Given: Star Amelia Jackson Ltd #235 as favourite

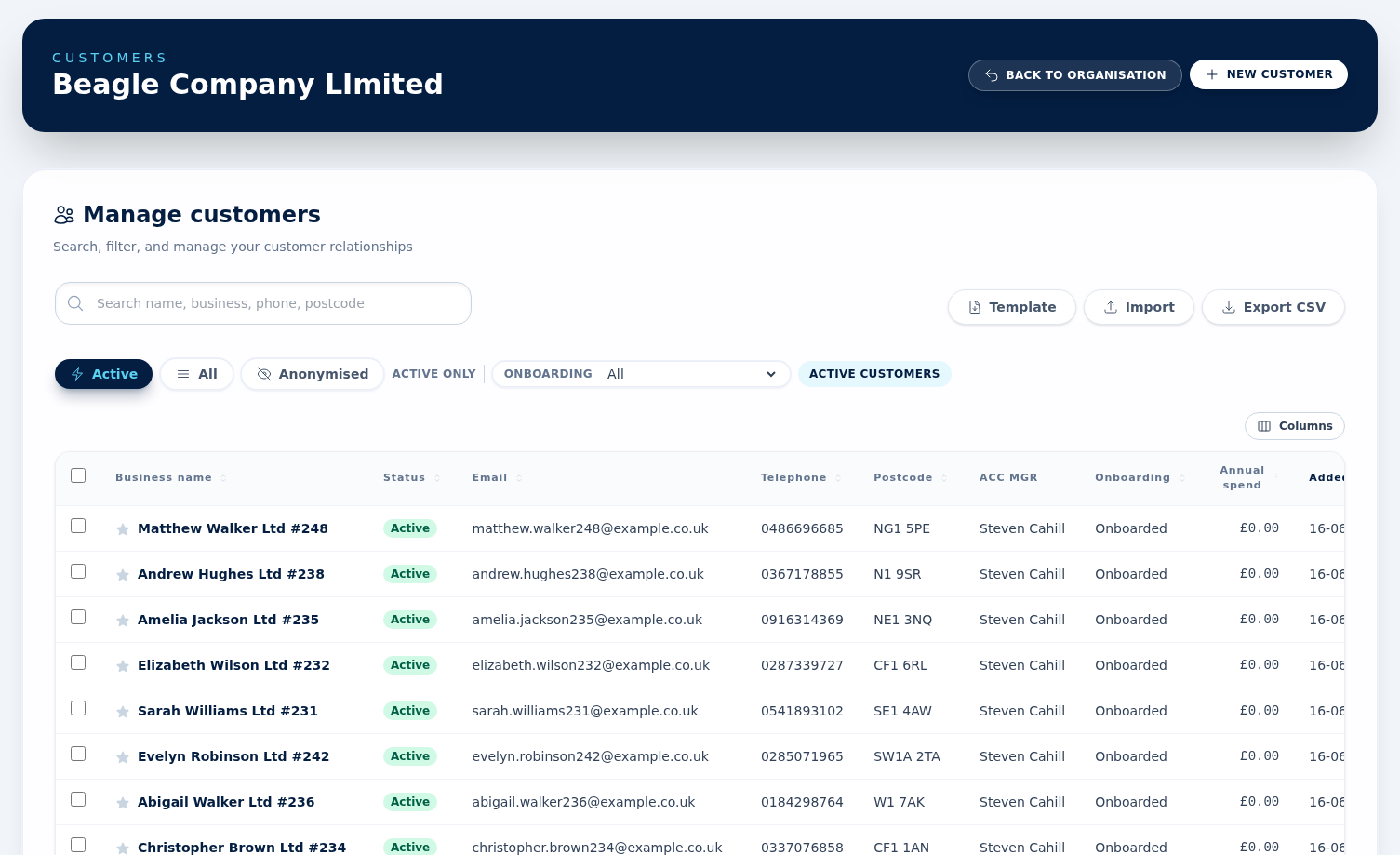Looking at the screenshot, I should point(123,621).
